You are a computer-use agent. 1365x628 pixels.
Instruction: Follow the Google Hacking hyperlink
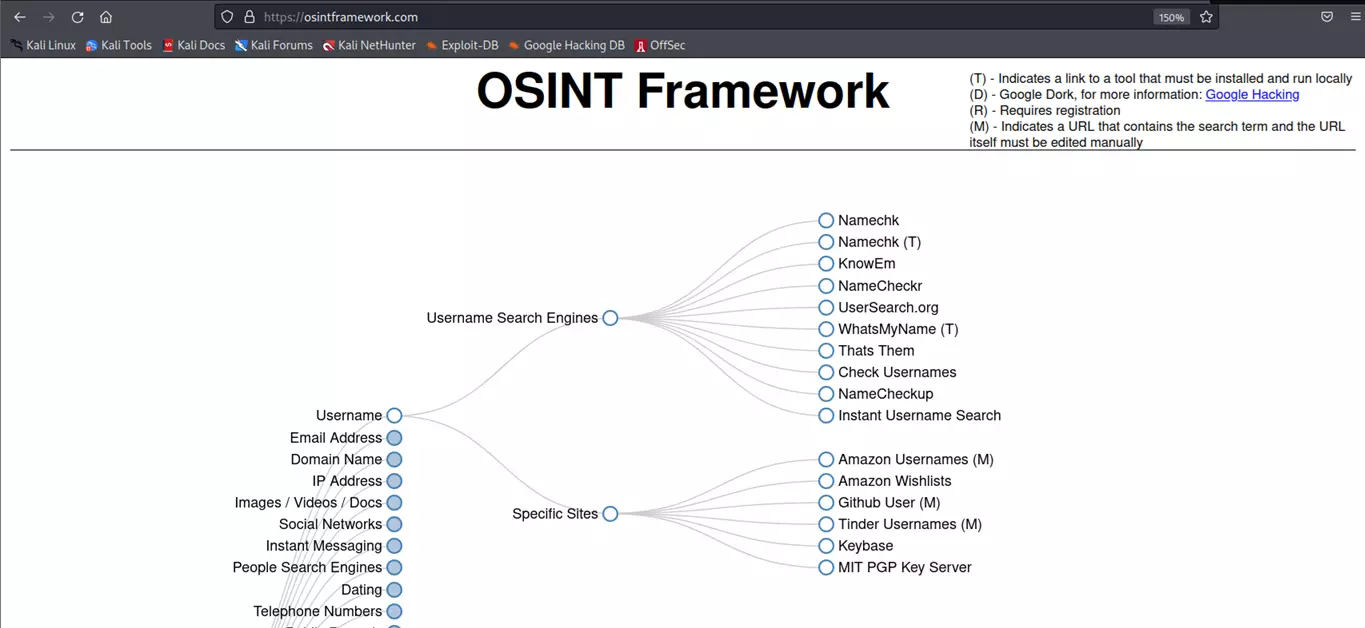1252,94
